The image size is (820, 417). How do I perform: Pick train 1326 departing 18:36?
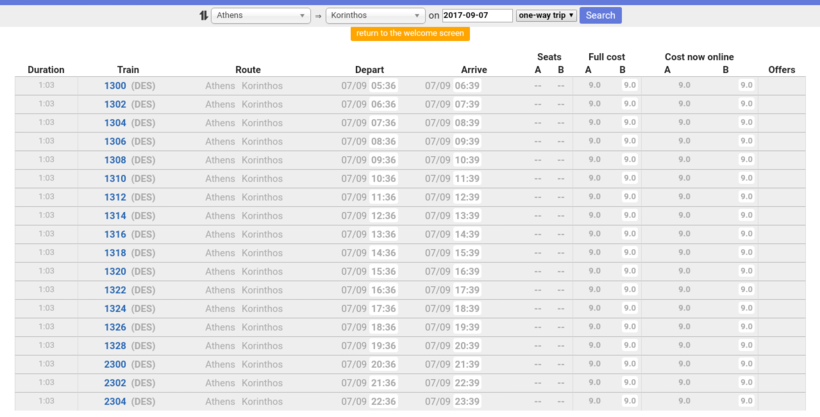pyautogui.click(x=115, y=327)
